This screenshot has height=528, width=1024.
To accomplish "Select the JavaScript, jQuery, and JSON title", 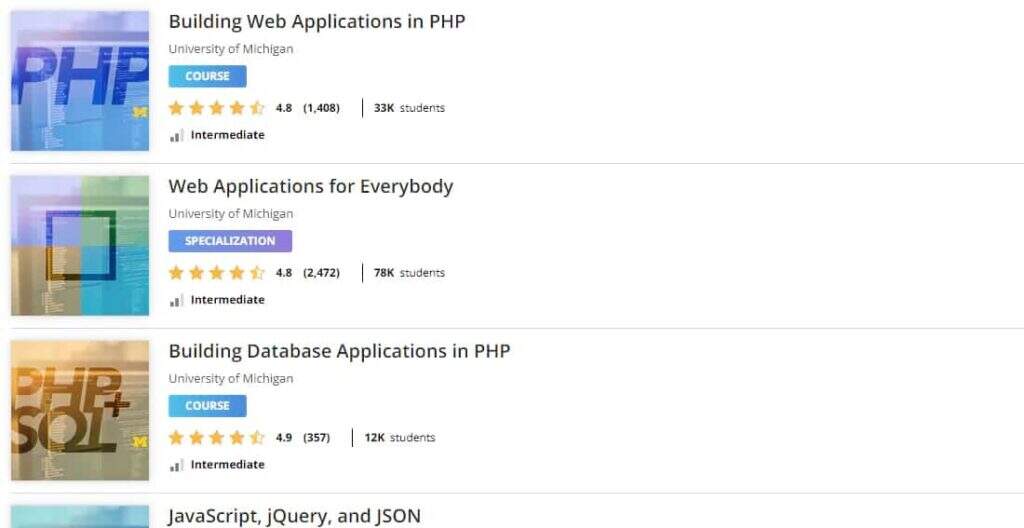I will point(294,516).
